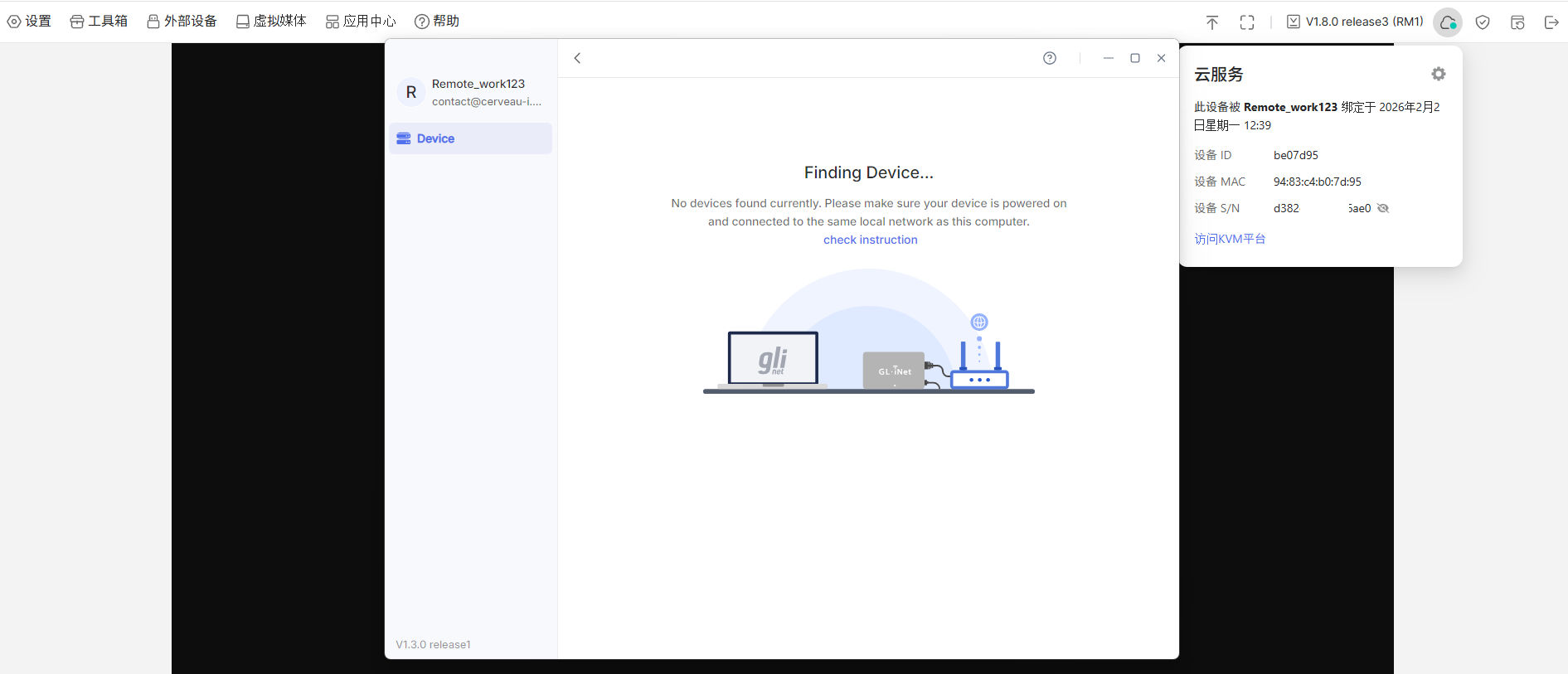Open cloud service settings gear
The width and height of the screenshot is (1568, 674).
tap(1439, 74)
